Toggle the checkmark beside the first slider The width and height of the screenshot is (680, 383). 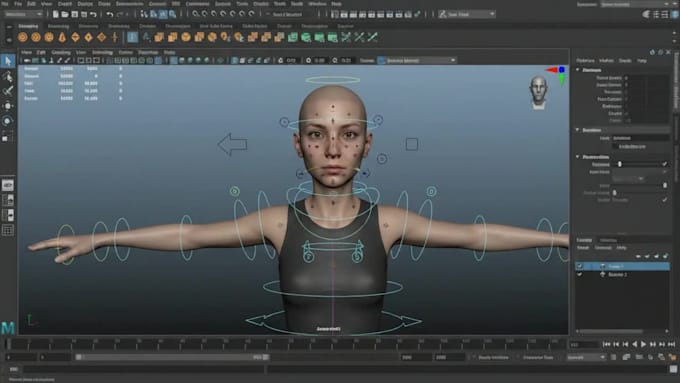pyautogui.click(x=664, y=164)
